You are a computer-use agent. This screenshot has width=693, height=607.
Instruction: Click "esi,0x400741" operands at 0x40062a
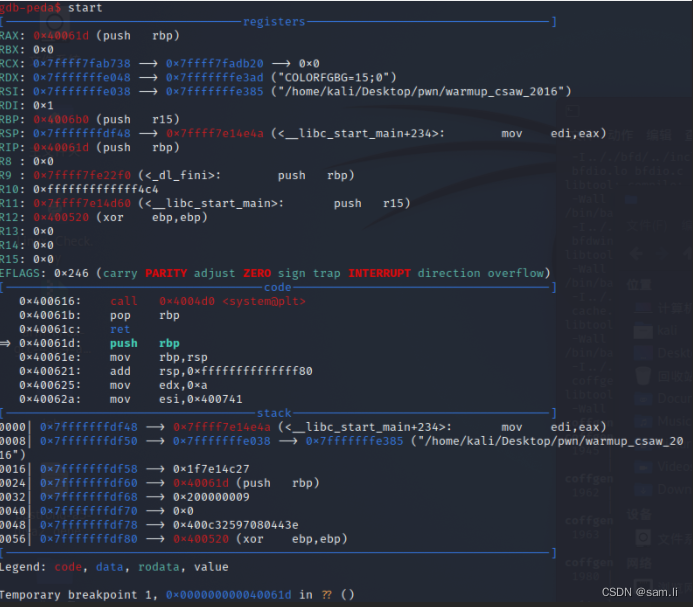(201, 399)
